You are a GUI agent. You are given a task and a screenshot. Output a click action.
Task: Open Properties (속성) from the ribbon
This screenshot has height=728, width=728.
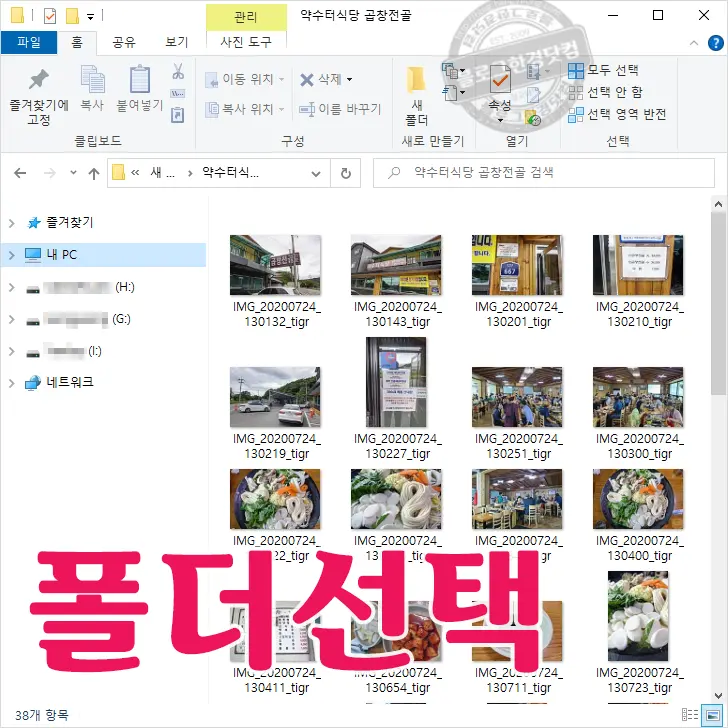coord(500,81)
